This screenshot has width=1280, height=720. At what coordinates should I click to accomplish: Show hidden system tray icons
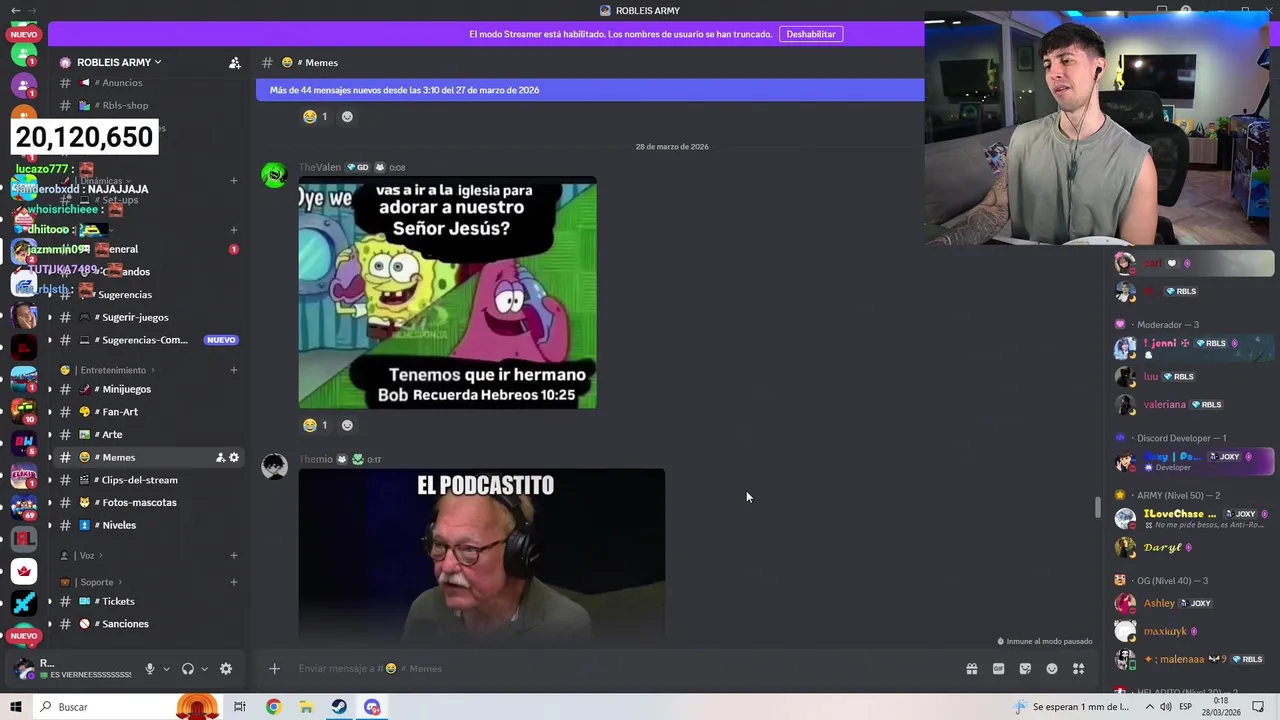(x=1149, y=707)
